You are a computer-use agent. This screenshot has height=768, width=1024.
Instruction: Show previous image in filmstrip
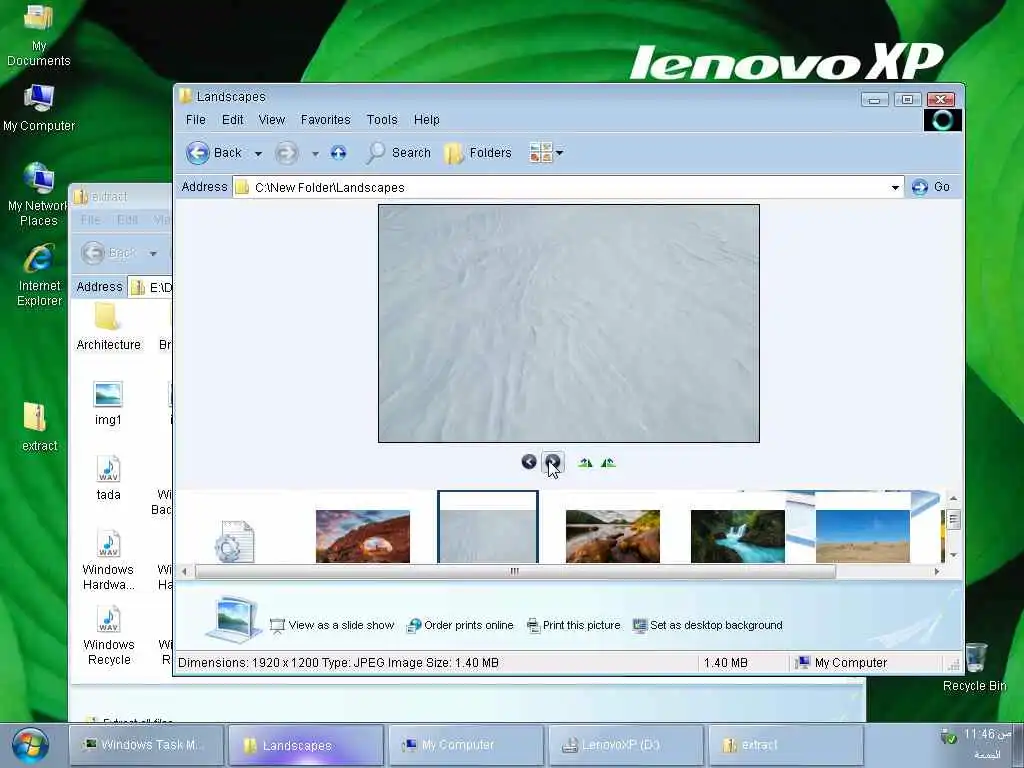click(x=529, y=462)
